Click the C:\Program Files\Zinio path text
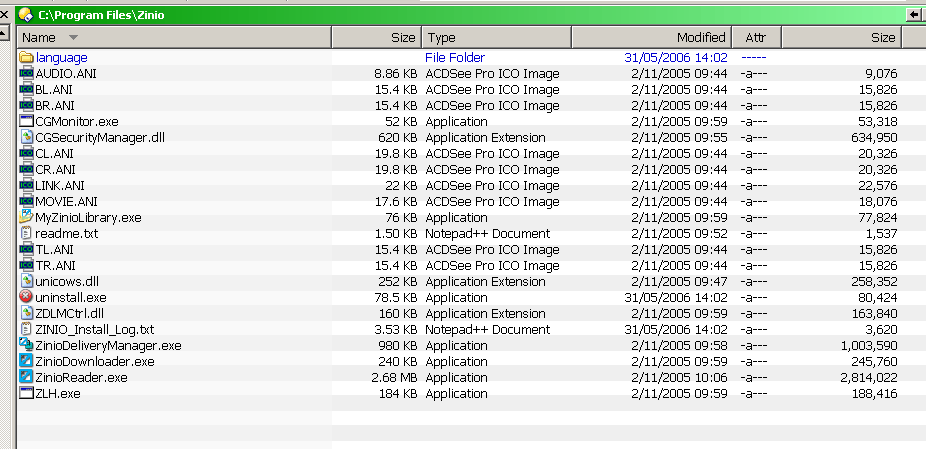The height and width of the screenshot is (449, 926). pos(101,15)
